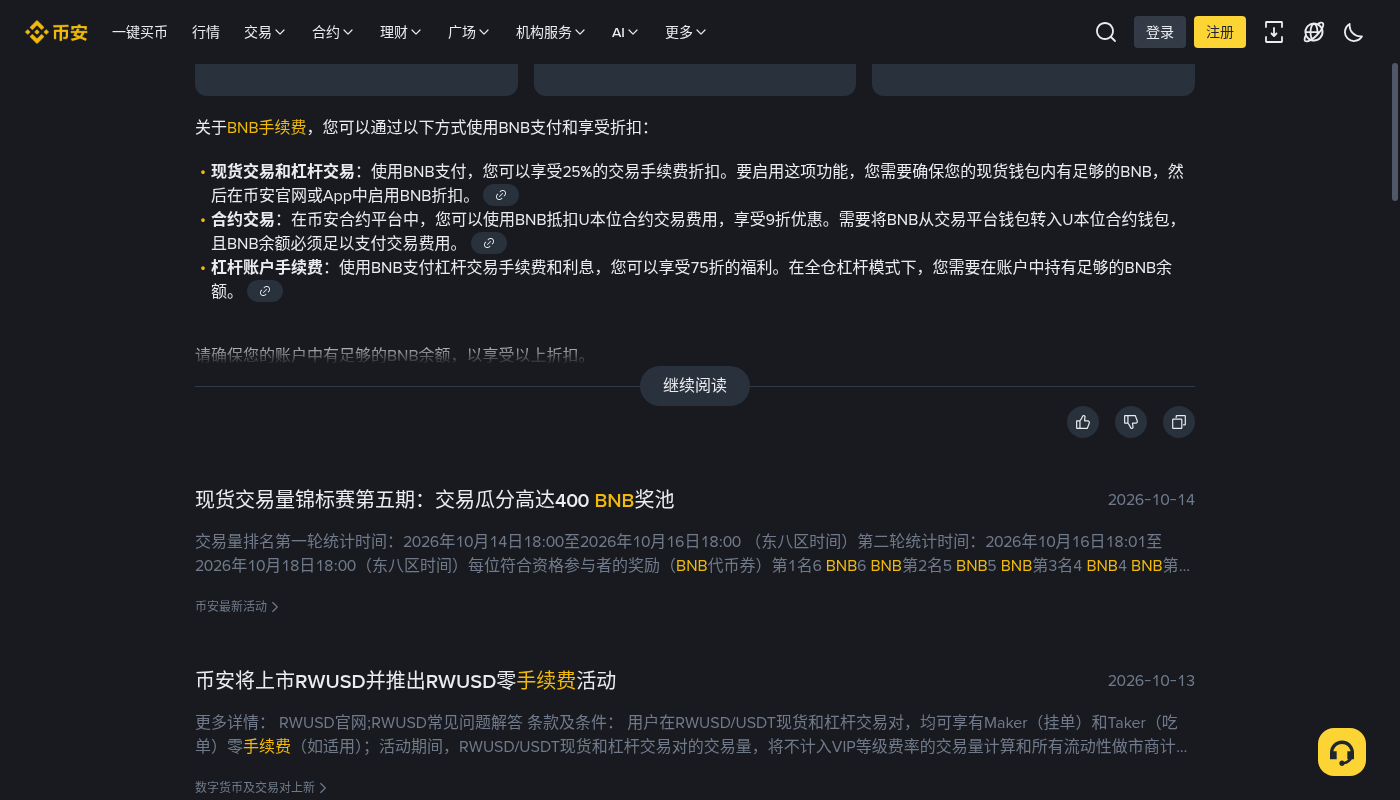This screenshot has height=800, width=1400.
Task: Click the 请确保您的账户中有足够的BNB余额 line
Action: pyautogui.click(x=395, y=354)
